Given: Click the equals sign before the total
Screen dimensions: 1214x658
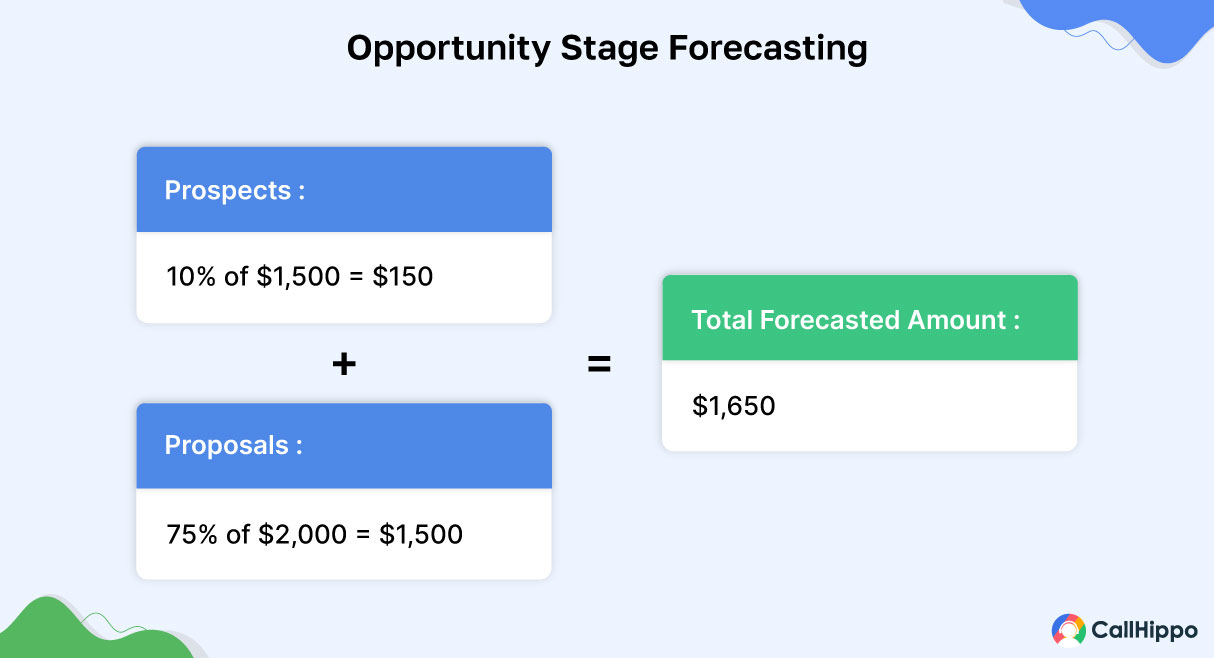Looking at the screenshot, I should click(x=598, y=365).
